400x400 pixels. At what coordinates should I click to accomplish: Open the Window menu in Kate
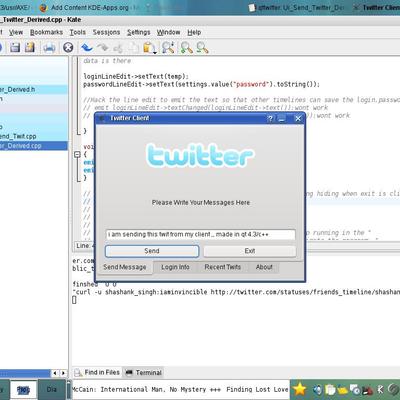point(168,32)
